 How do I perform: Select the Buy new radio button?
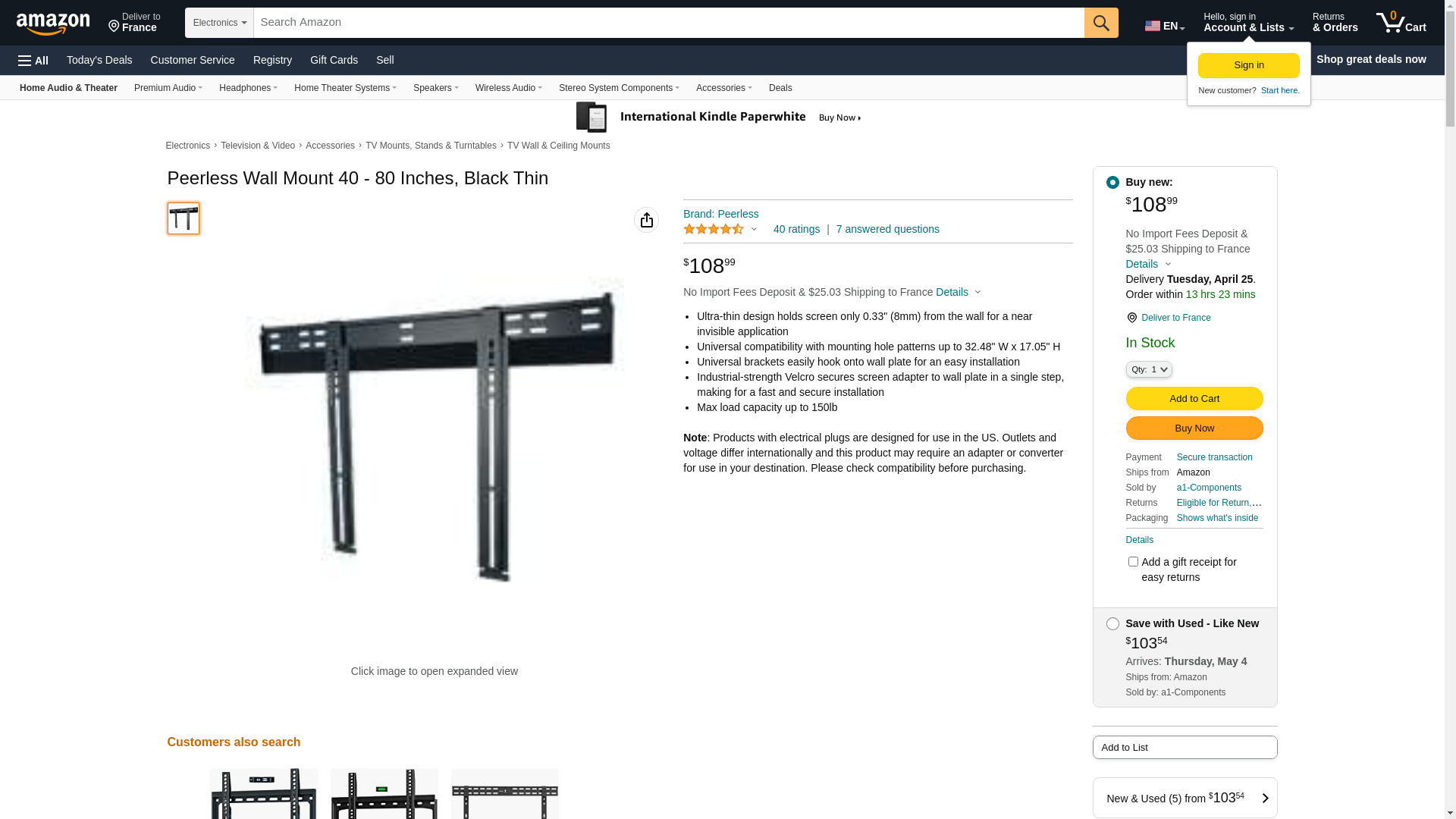(x=1112, y=182)
